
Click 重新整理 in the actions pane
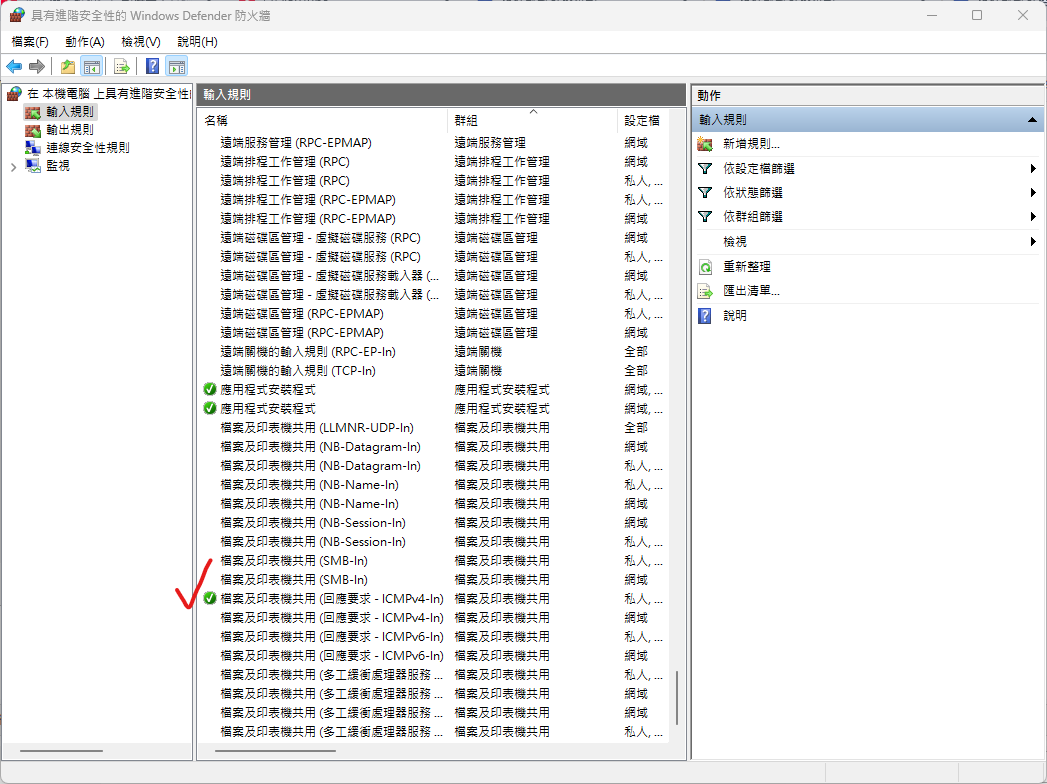pyautogui.click(x=747, y=267)
